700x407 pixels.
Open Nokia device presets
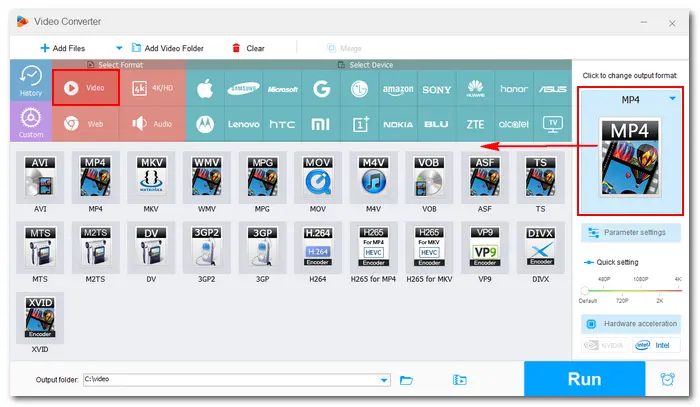[398, 124]
